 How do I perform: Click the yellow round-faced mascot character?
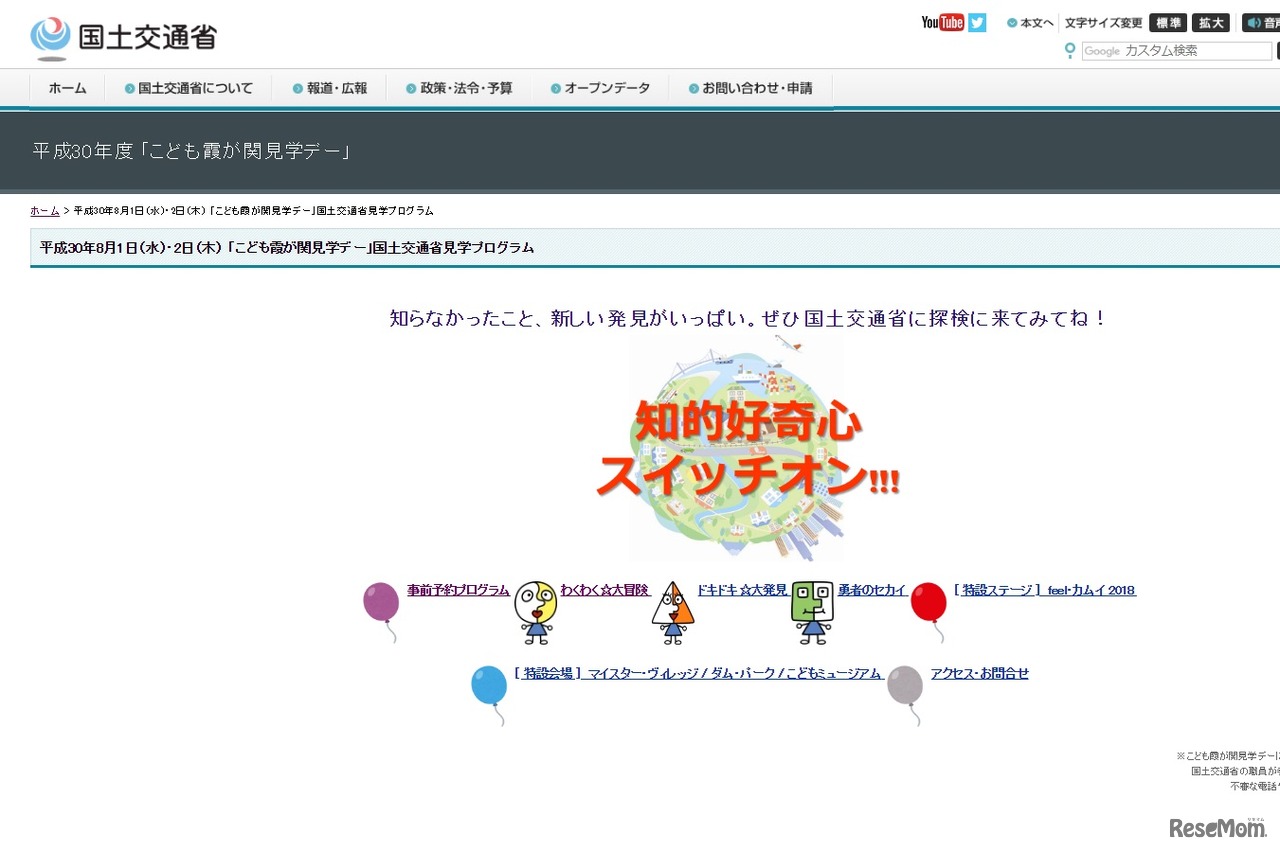click(536, 610)
